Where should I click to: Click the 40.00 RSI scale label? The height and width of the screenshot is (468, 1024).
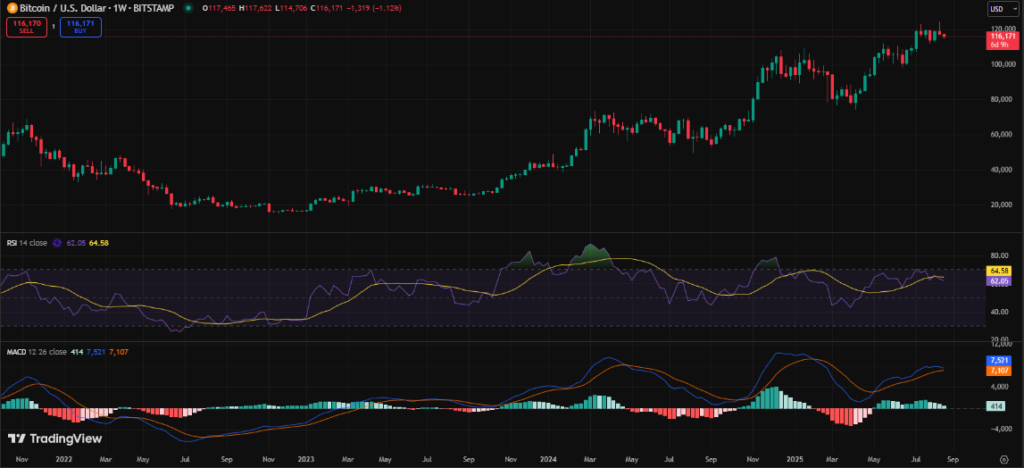[1000, 312]
